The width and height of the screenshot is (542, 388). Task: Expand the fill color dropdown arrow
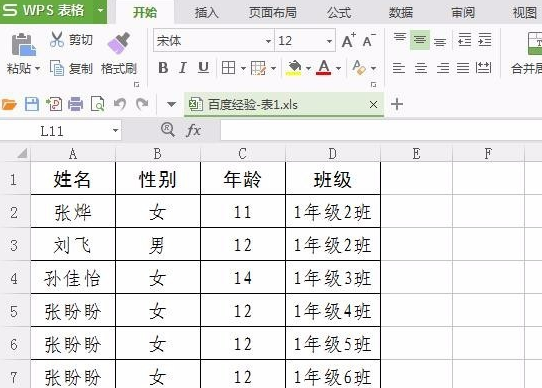tap(308, 68)
